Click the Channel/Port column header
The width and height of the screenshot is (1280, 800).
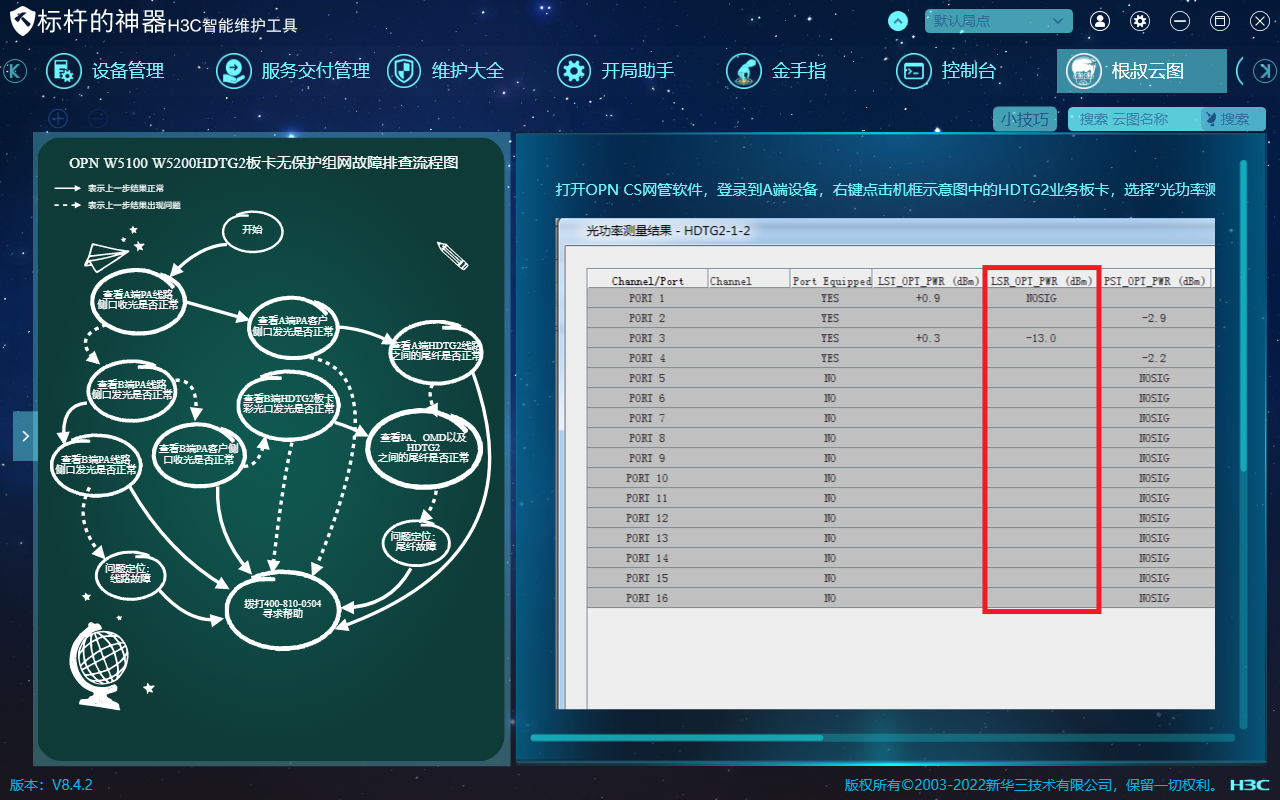[x=648, y=281]
